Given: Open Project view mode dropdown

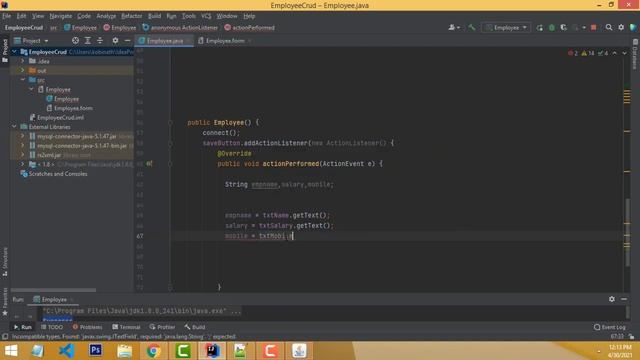Looking at the screenshot, I should point(31,40).
